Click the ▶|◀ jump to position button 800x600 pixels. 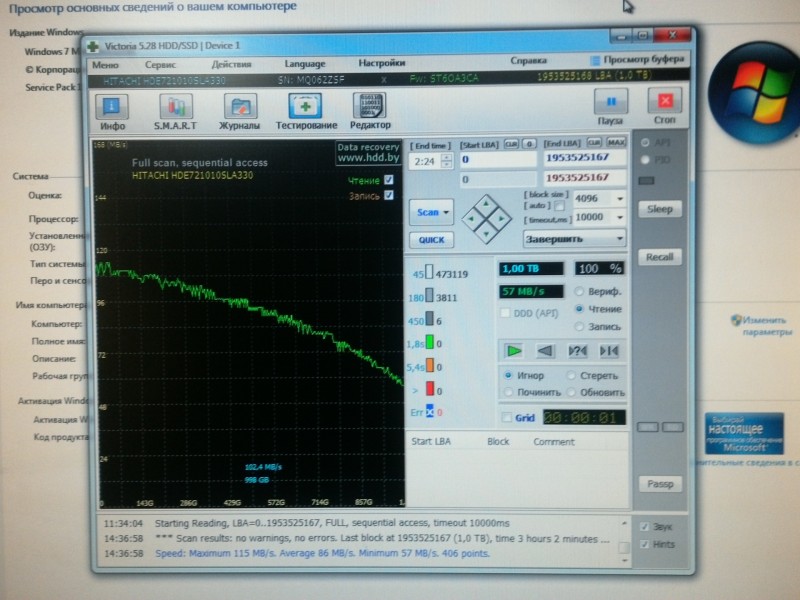point(609,351)
